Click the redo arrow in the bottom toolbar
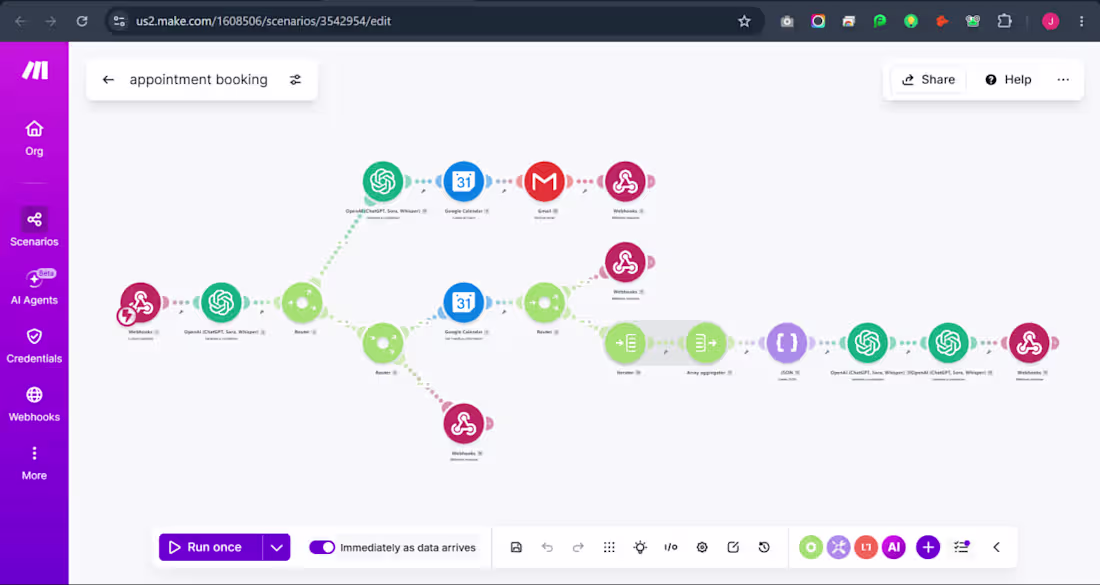 tap(578, 547)
